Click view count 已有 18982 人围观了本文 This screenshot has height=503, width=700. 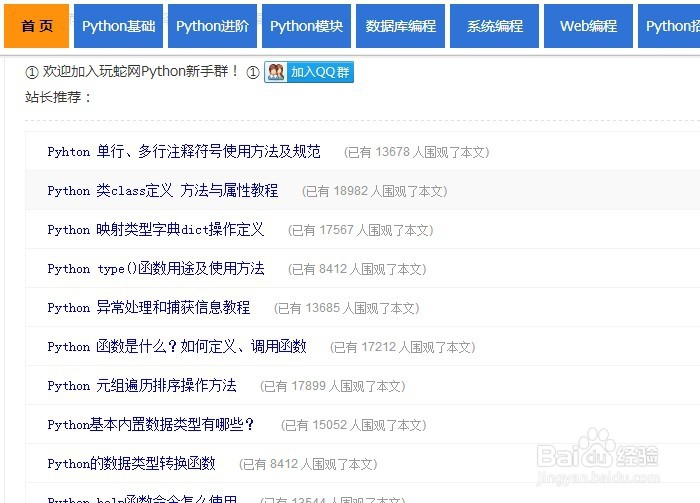tap(375, 191)
